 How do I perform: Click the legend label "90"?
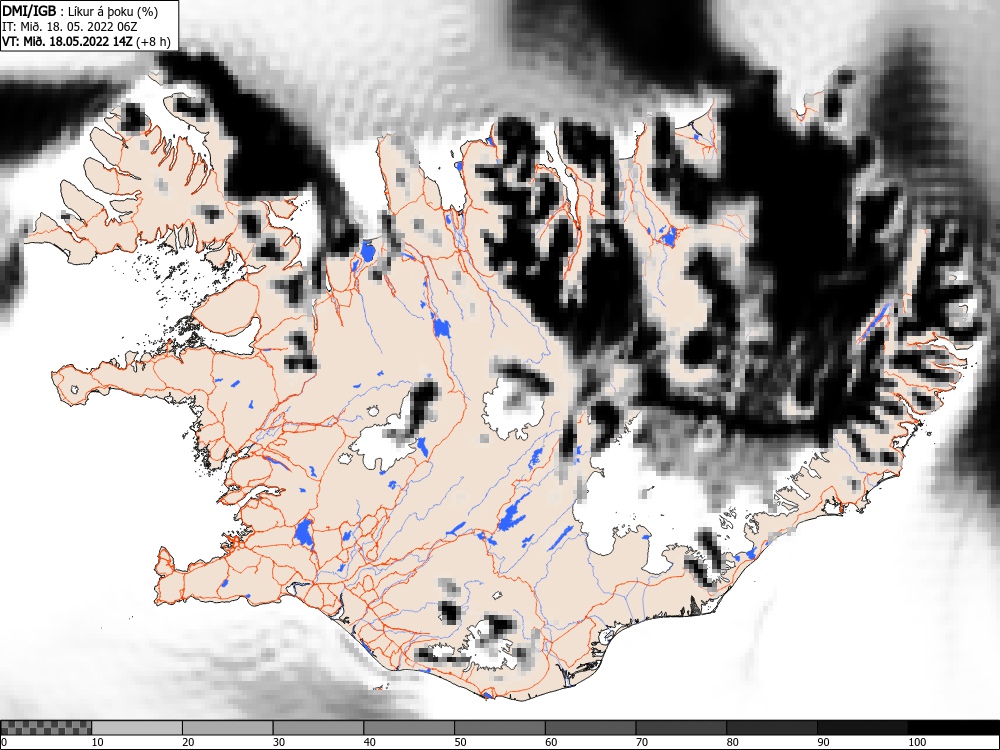(x=823, y=742)
